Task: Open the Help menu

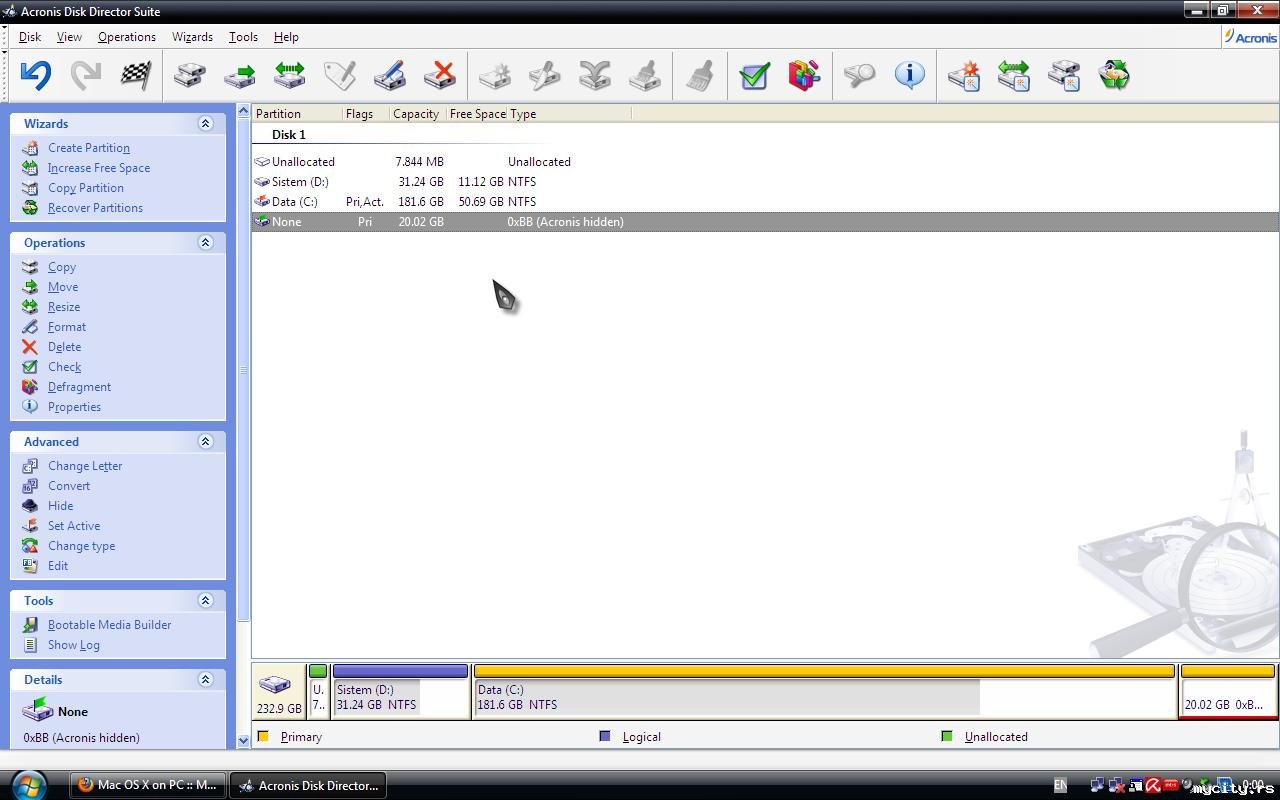Action: (x=286, y=37)
